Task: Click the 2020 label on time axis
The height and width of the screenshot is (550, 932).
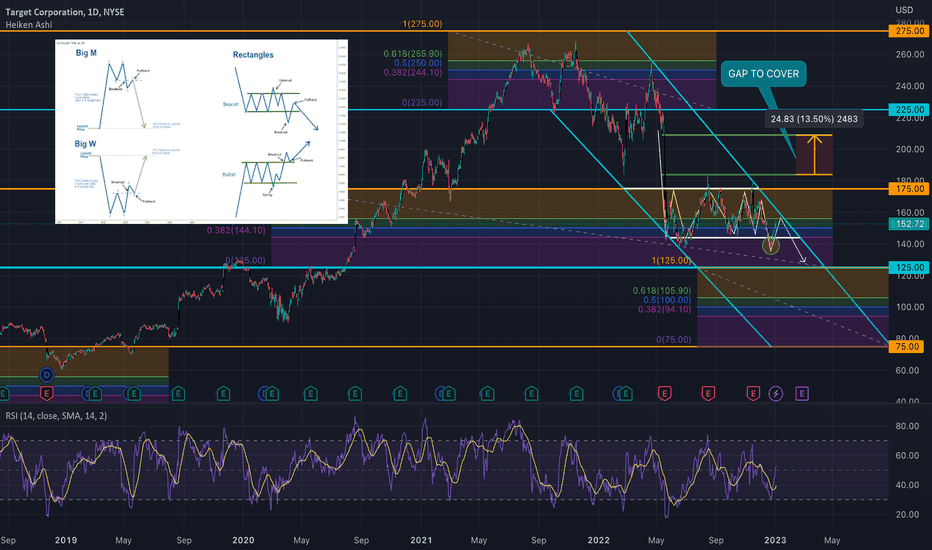Action: pos(243,540)
